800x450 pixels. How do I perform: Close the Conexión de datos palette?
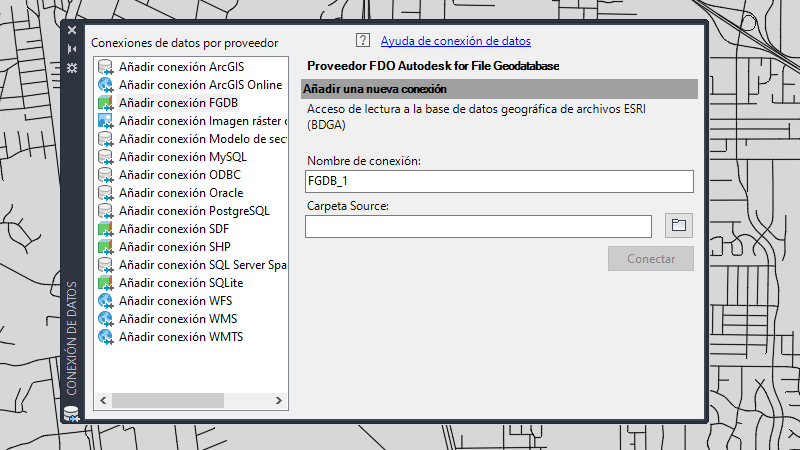72,30
